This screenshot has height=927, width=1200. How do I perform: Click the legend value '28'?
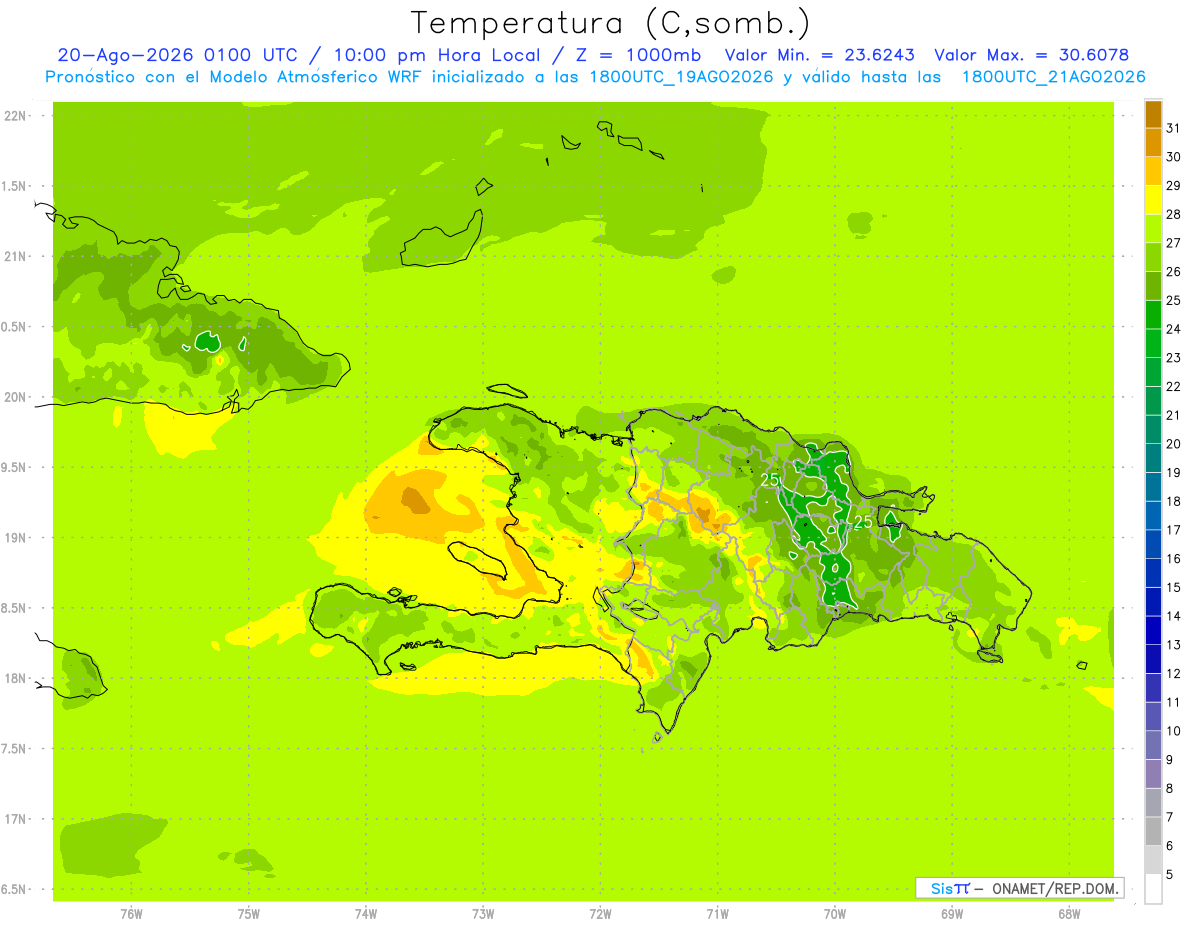point(1174,214)
